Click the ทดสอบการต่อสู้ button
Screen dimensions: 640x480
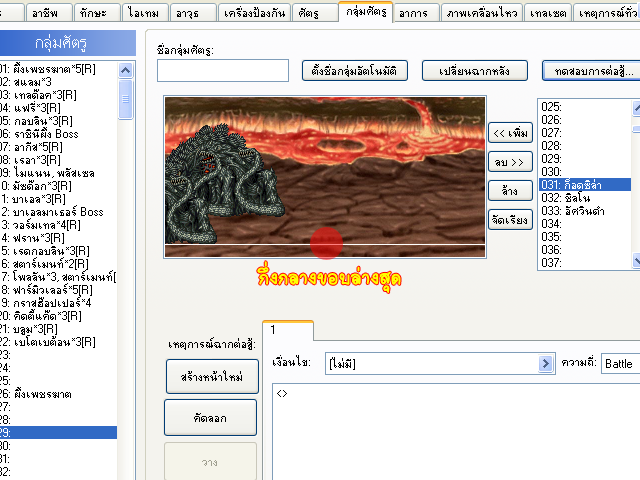(x=591, y=71)
